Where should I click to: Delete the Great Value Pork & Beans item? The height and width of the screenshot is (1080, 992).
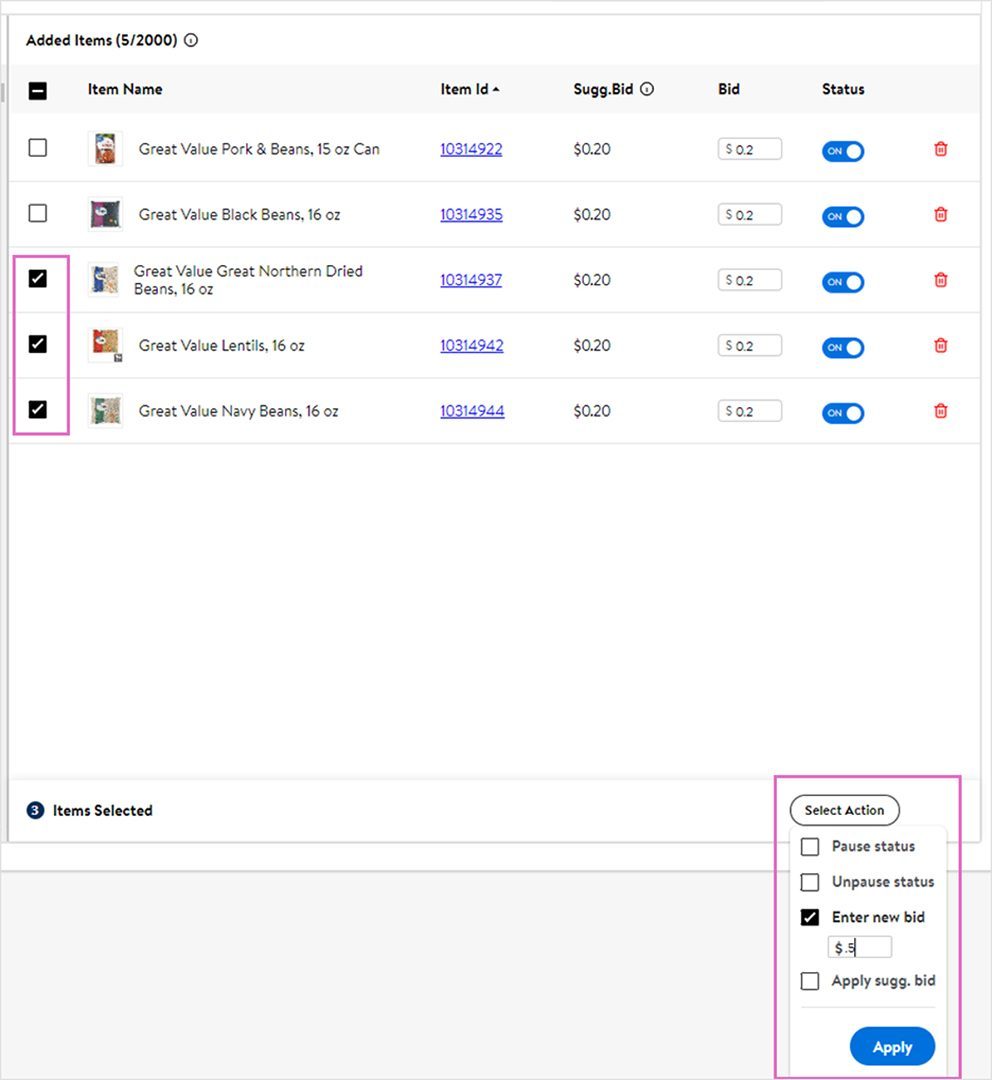click(x=940, y=148)
